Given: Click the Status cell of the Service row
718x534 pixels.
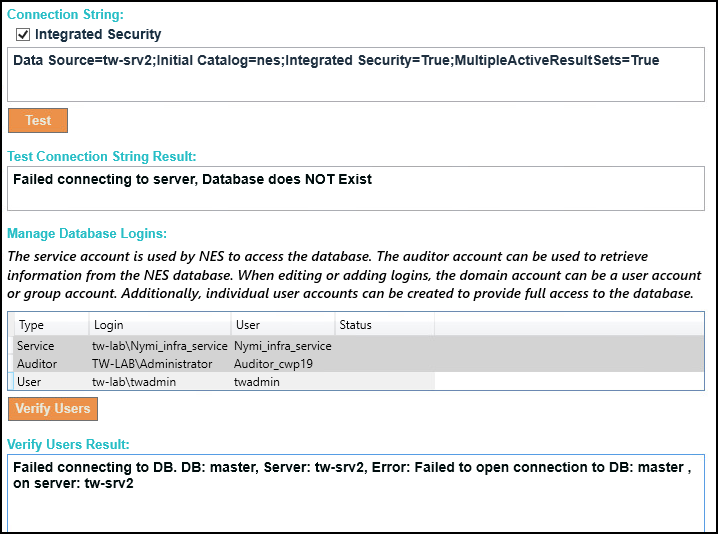Looking at the screenshot, I should pyautogui.click(x=384, y=346).
